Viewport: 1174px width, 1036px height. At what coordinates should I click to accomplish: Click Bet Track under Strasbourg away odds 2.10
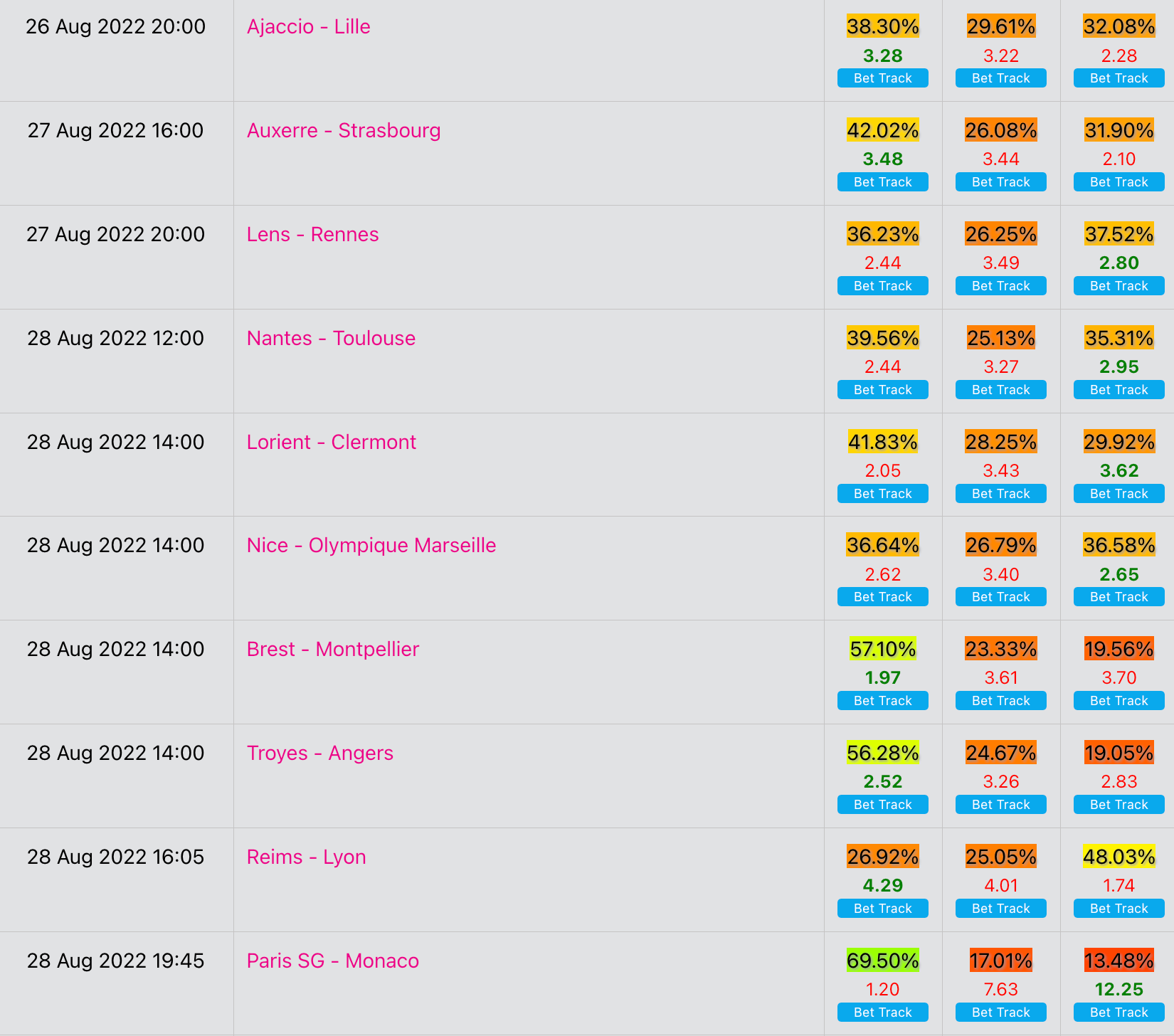1119,182
